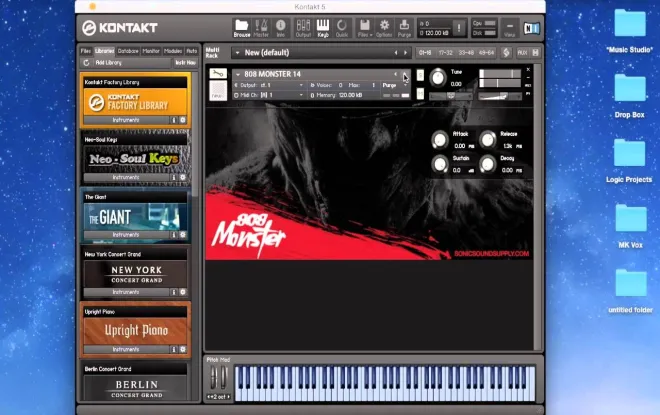Toggle the Keyb on-screen keyboard
Screen dimensions: 660x415
coord(323,28)
